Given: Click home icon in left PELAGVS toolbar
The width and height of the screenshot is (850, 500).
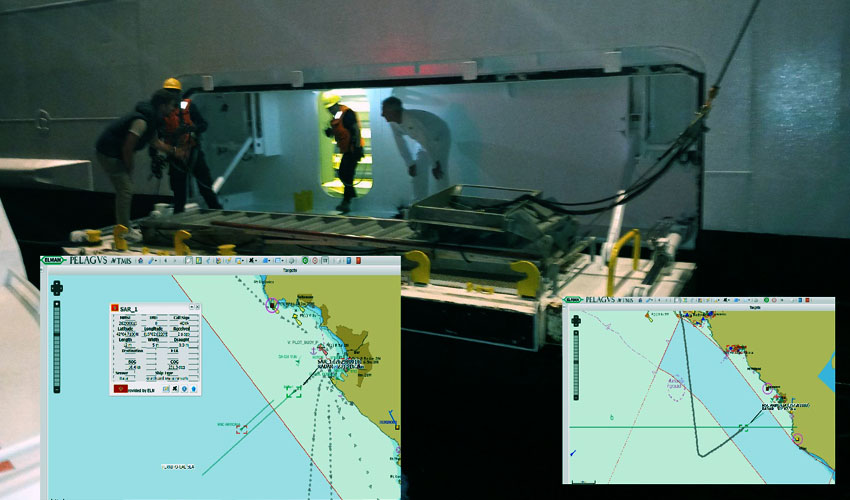Looking at the screenshot, I should click(140, 260).
